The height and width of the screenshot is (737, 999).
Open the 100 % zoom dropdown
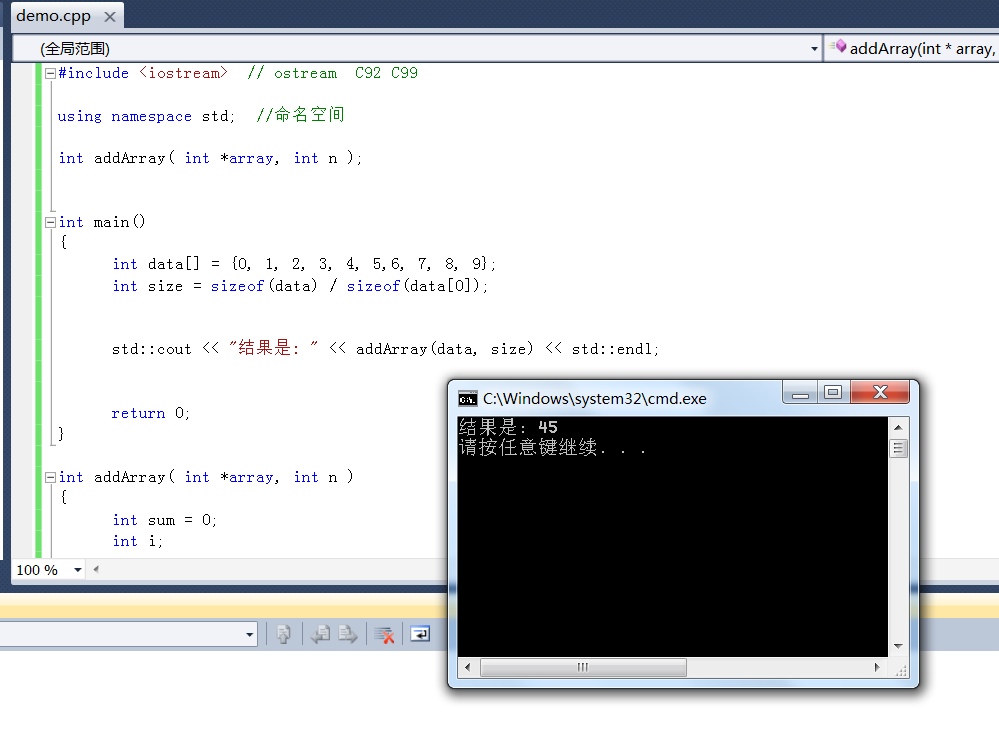[78, 569]
